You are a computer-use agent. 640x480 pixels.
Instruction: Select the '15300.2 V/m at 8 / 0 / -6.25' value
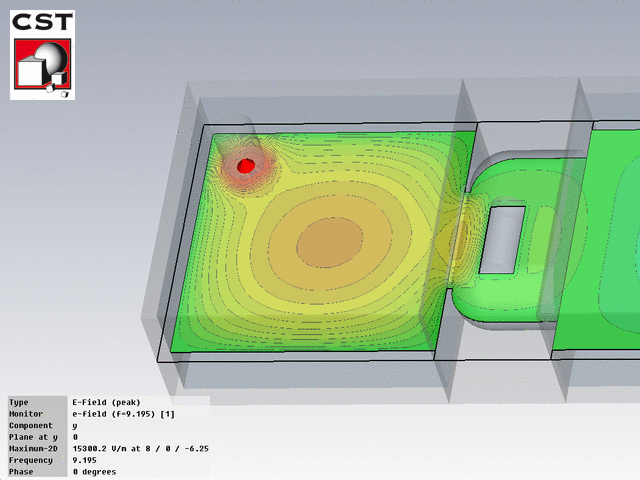(x=140, y=449)
